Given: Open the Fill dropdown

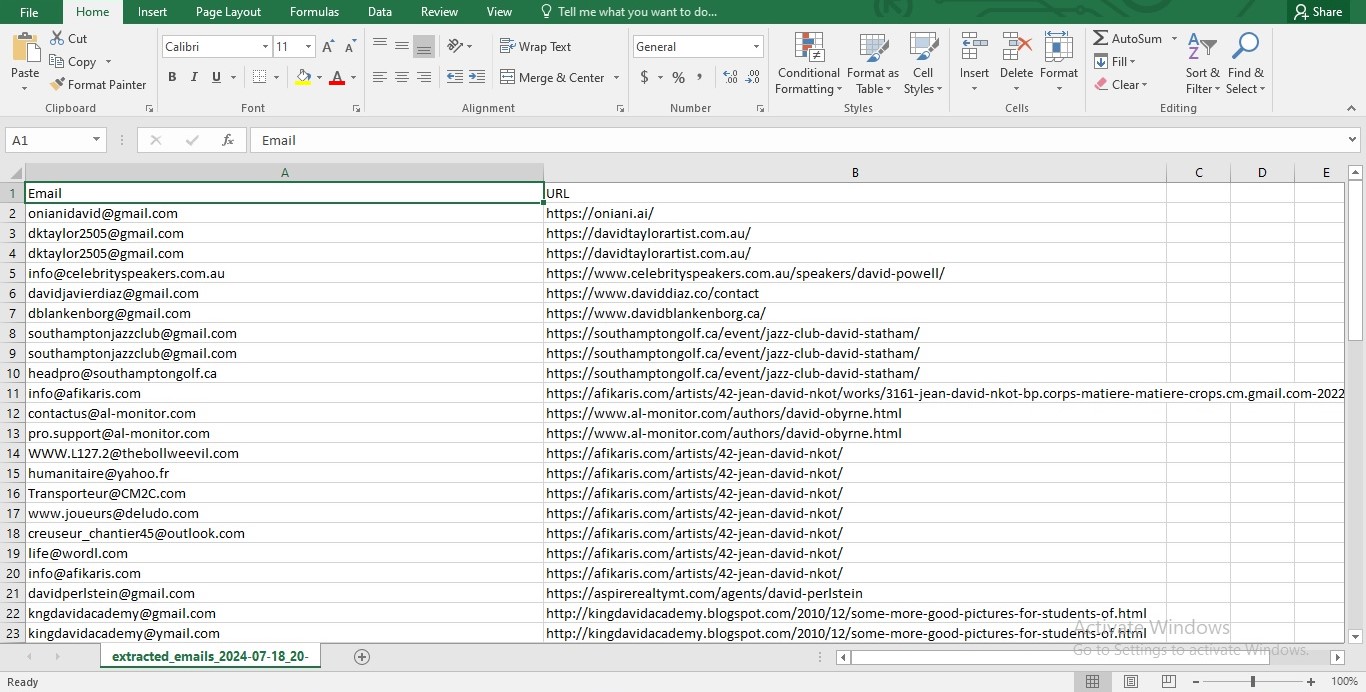Looking at the screenshot, I should [1116, 62].
